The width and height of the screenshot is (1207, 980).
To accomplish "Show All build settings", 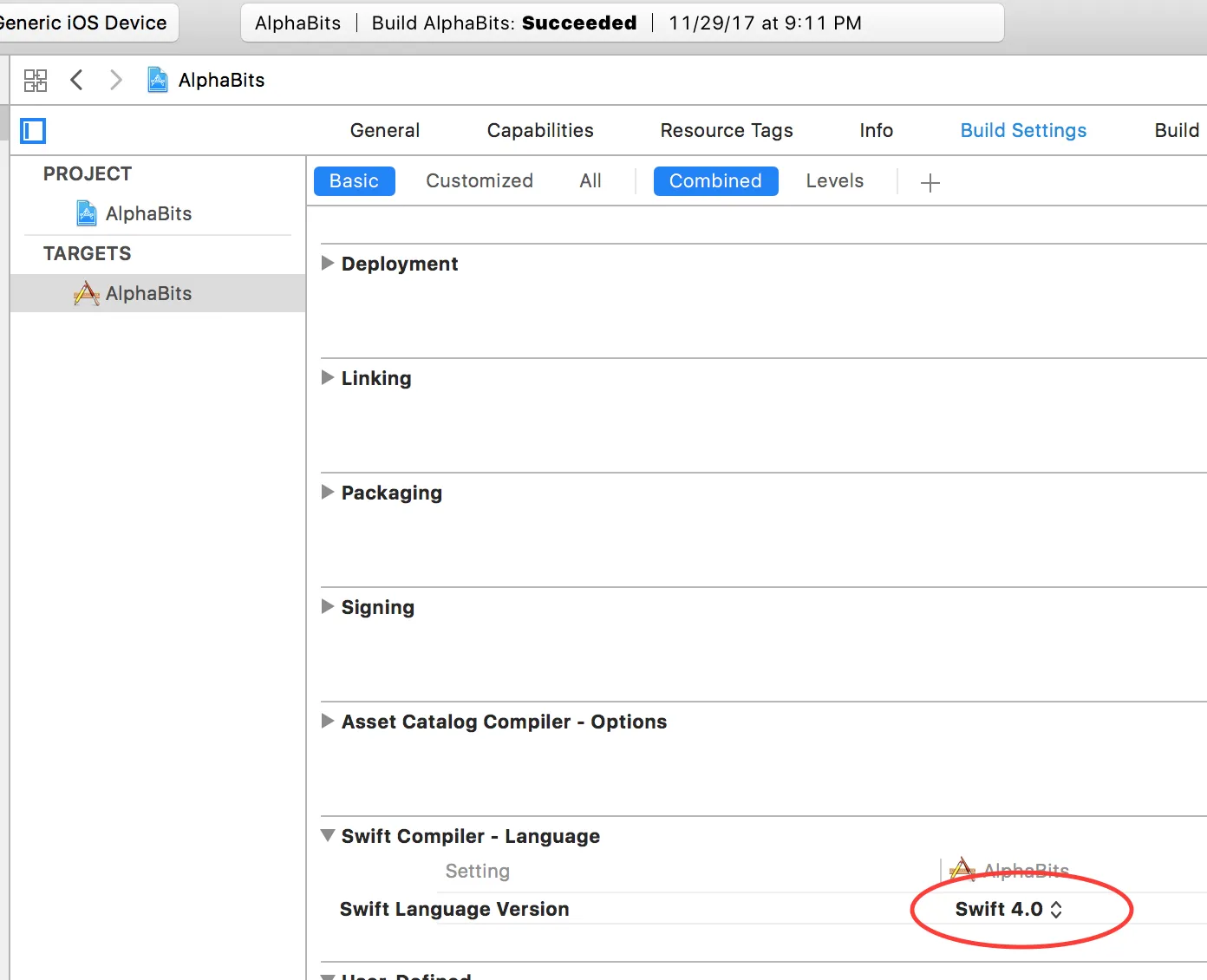I will tap(590, 181).
